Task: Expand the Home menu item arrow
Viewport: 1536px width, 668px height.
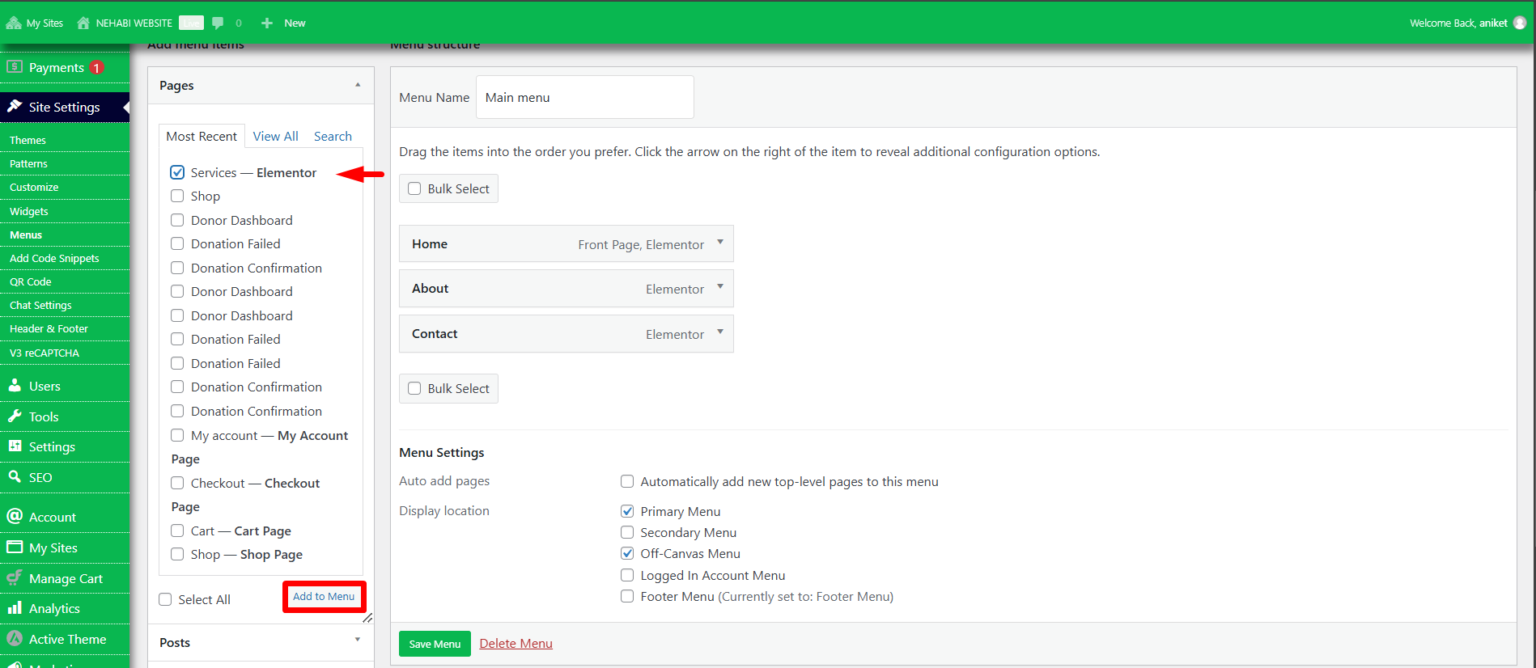Action: (x=720, y=243)
